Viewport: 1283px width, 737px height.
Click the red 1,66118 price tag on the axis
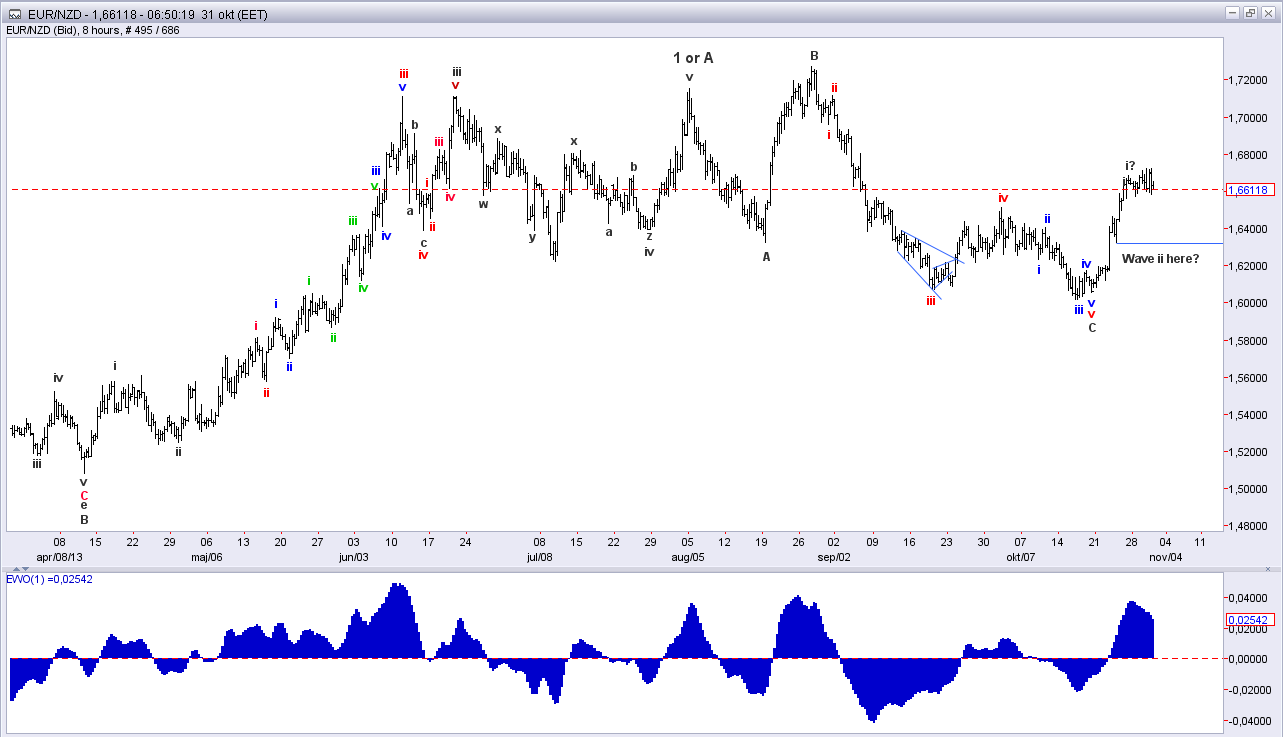click(x=1248, y=189)
